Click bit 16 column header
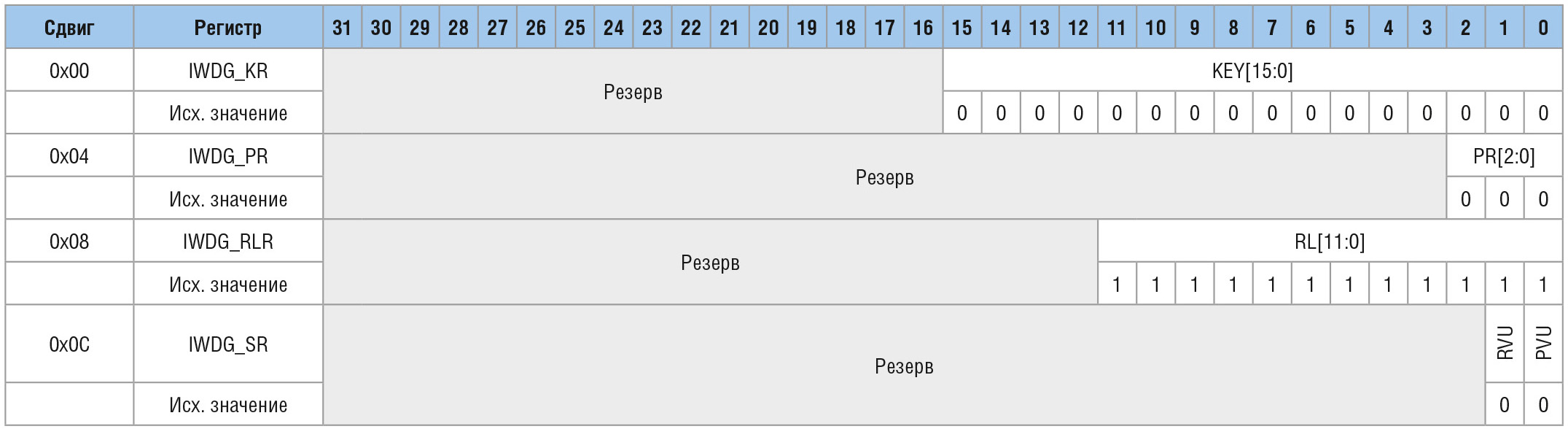The width and height of the screenshot is (1568, 429). tap(923, 28)
